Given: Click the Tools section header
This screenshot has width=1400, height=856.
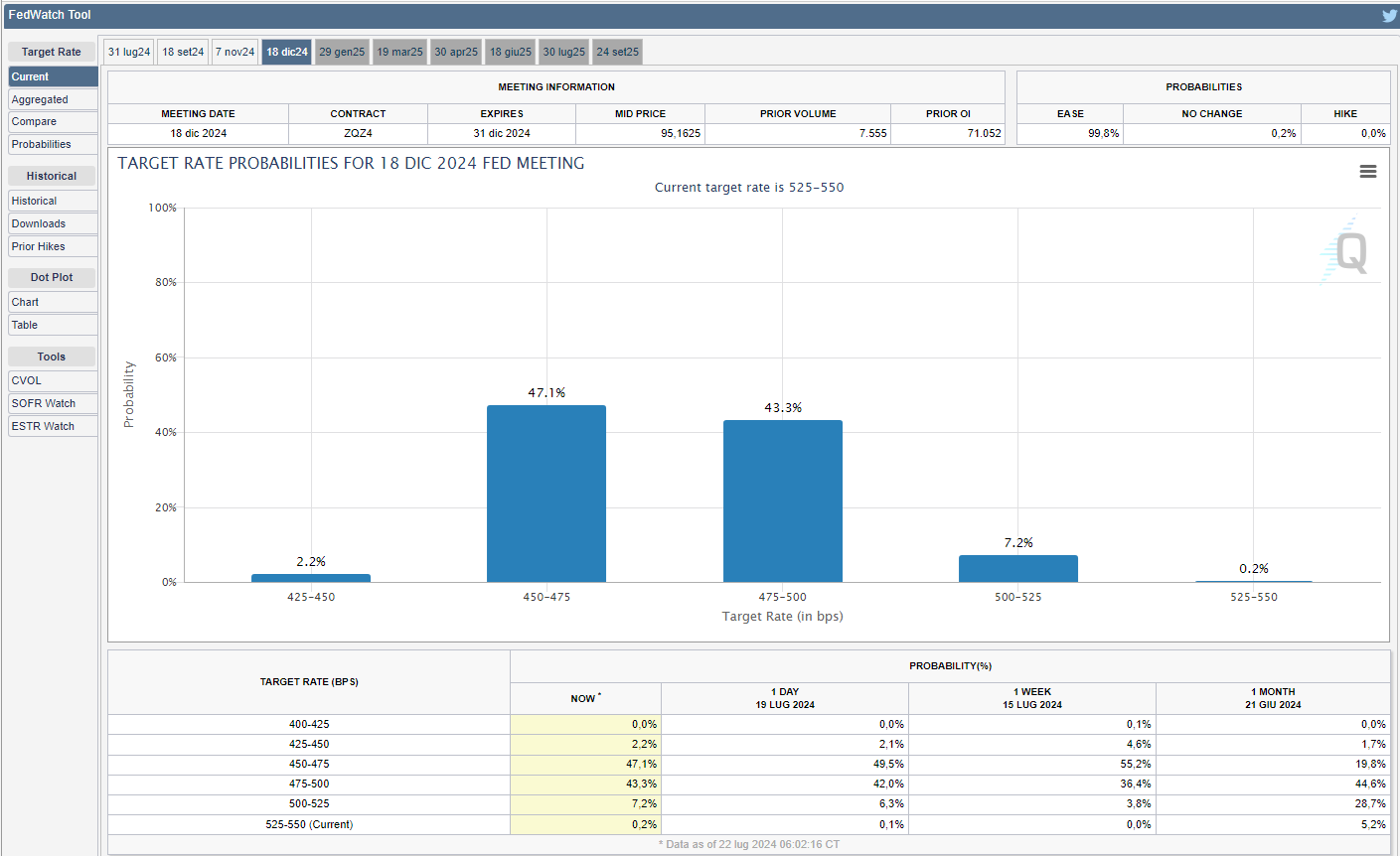Looking at the screenshot, I should pyautogui.click(x=52, y=357).
